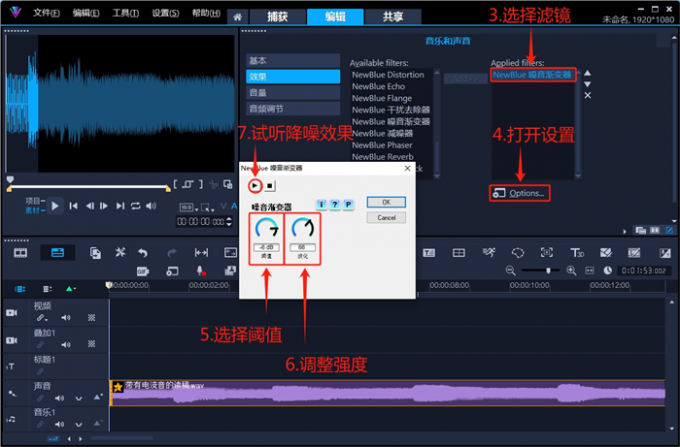Open the motion tracking runner icon

coord(489,252)
